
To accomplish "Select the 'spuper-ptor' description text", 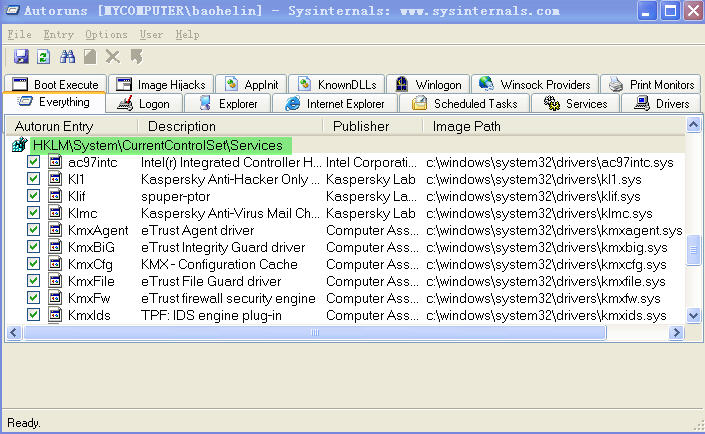I will (x=175, y=196).
